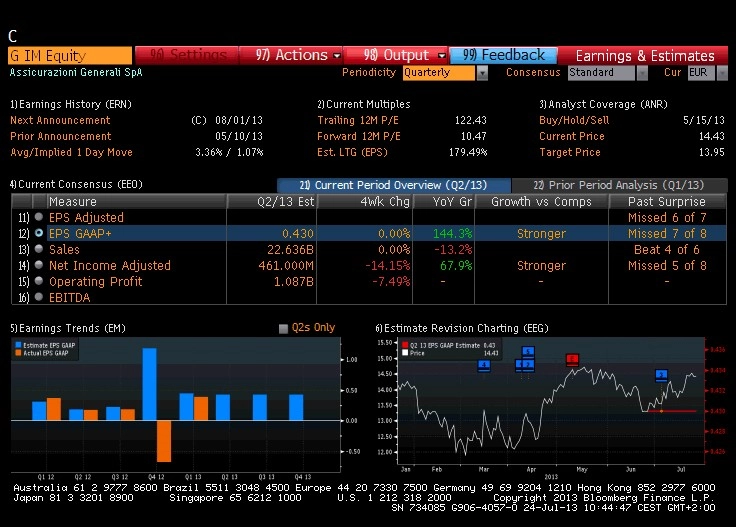Click Operating Profit estimate 1.087B

[x=293, y=281]
